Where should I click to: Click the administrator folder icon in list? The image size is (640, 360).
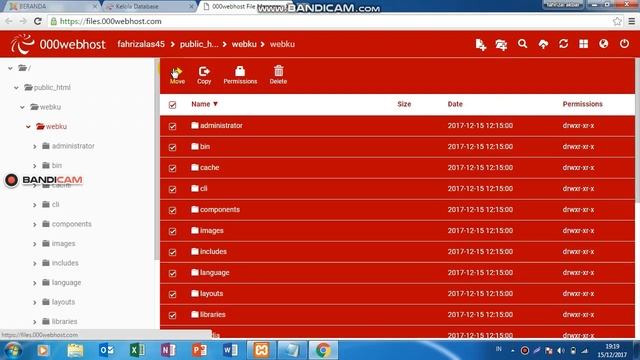[195, 125]
